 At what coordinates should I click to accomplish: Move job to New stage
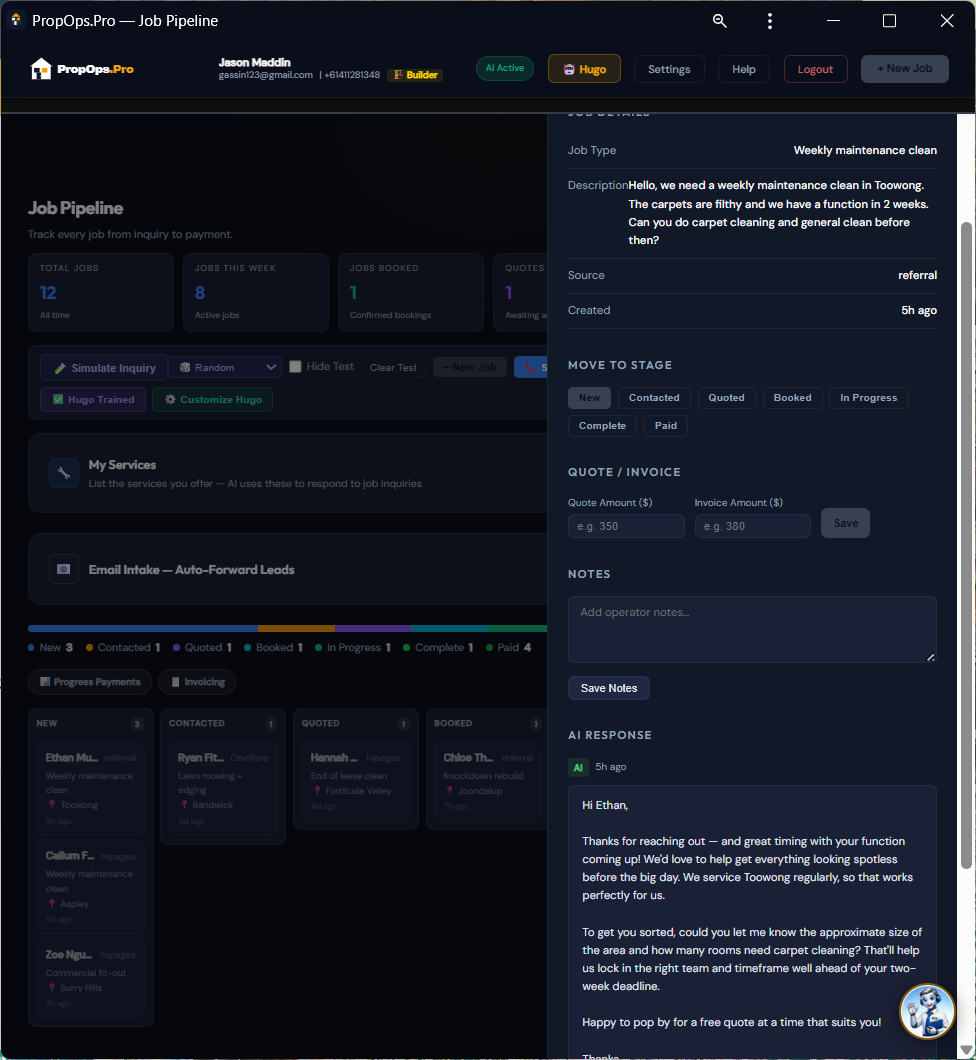589,398
